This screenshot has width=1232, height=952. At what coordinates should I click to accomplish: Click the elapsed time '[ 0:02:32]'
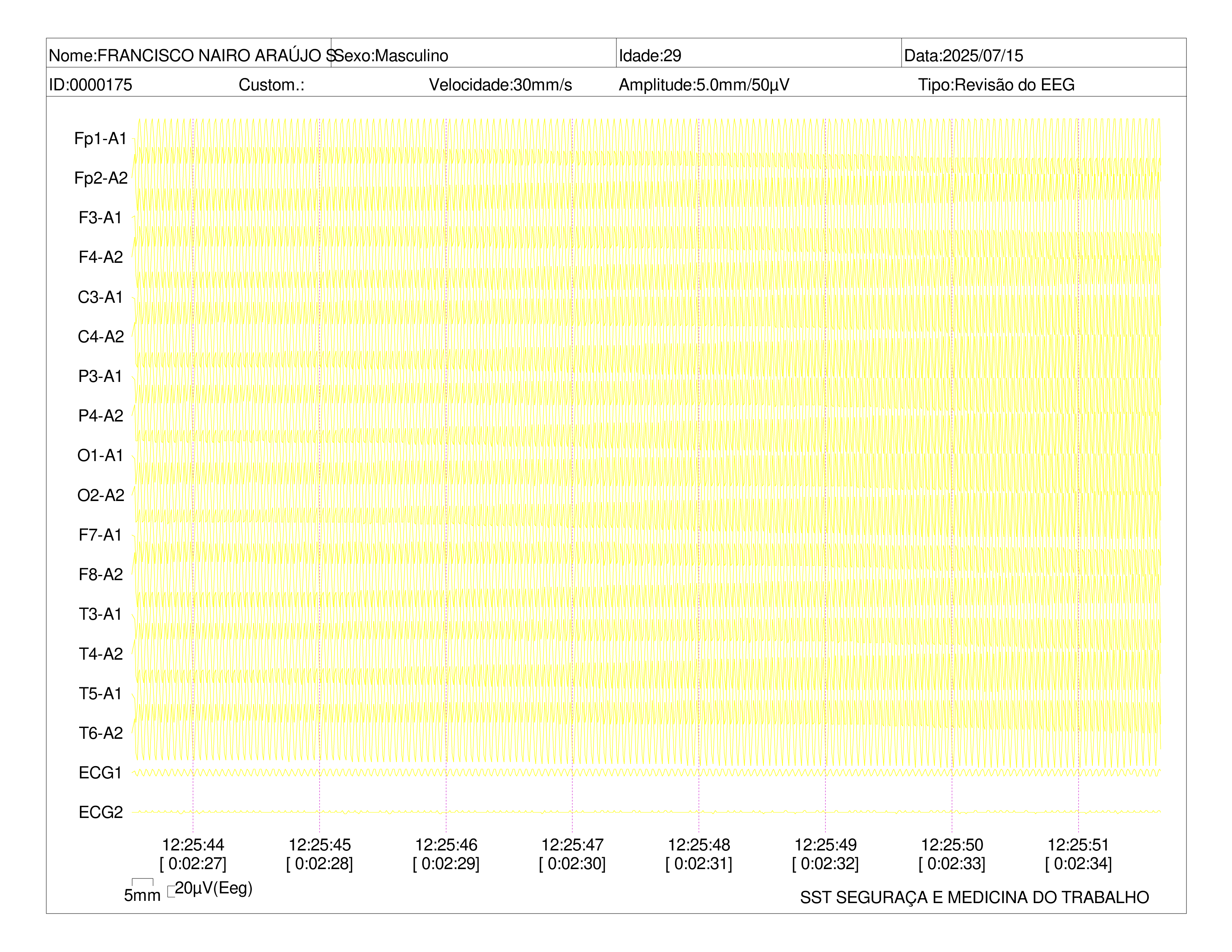[825, 864]
